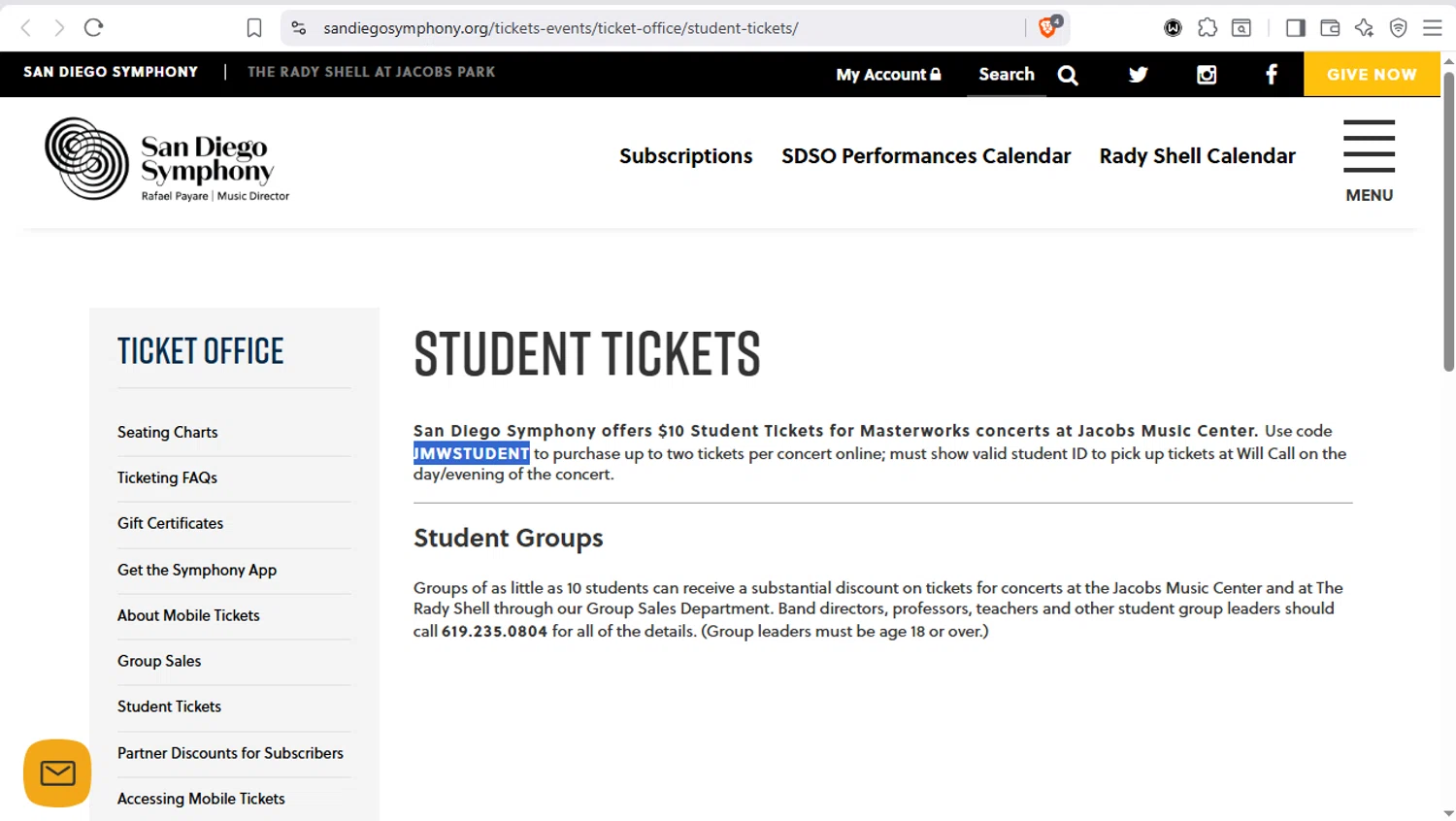
Task: Open Seating Charts sidebar link
Action: tap(167, 432)
